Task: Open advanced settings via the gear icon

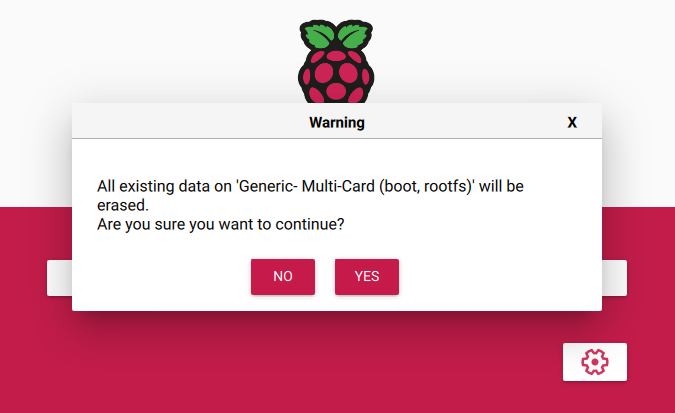Action: coord(594,362)
